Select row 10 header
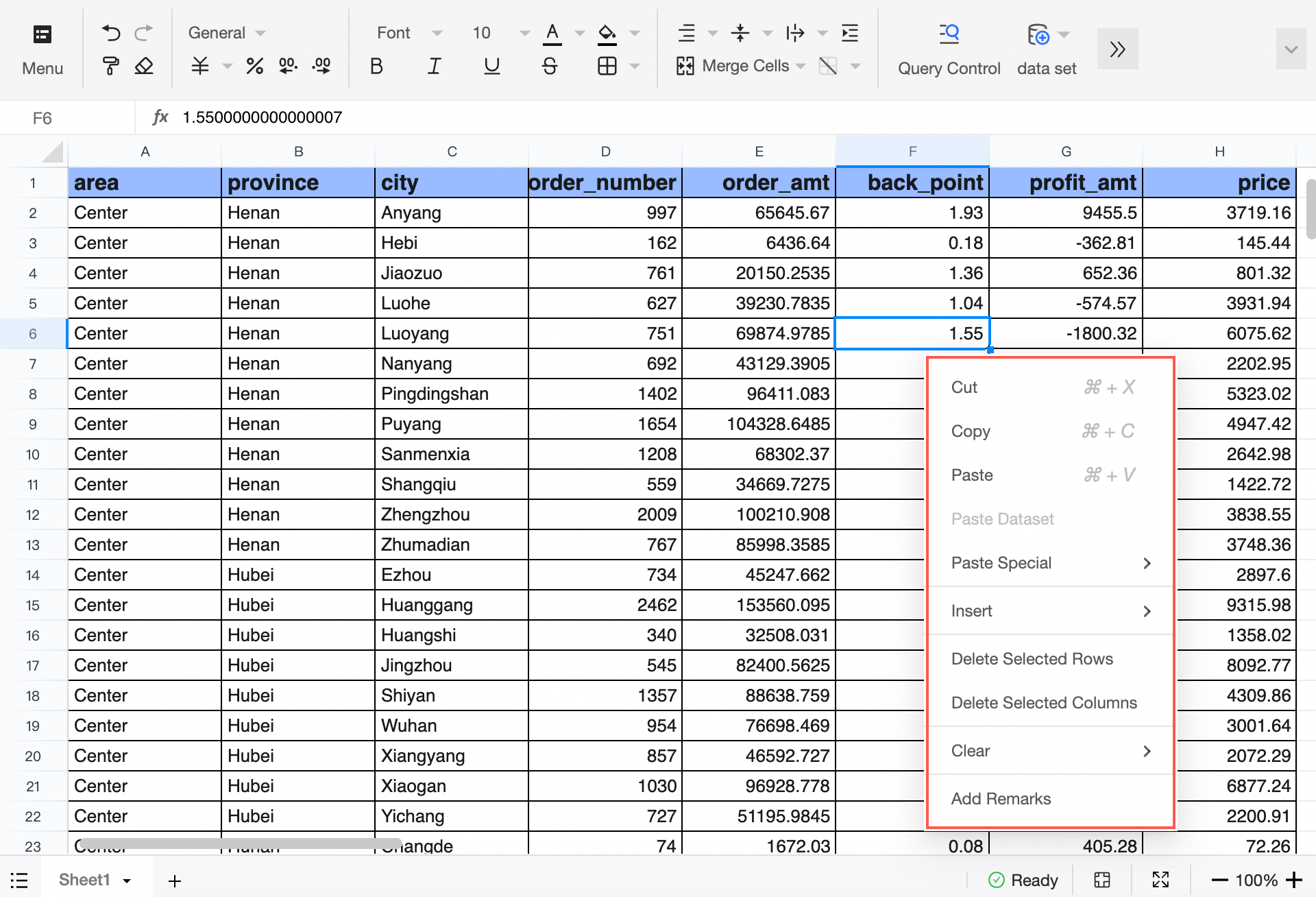Image resolution: width=1316 pixels, height=897 pixels. click(x=32, y=455)
